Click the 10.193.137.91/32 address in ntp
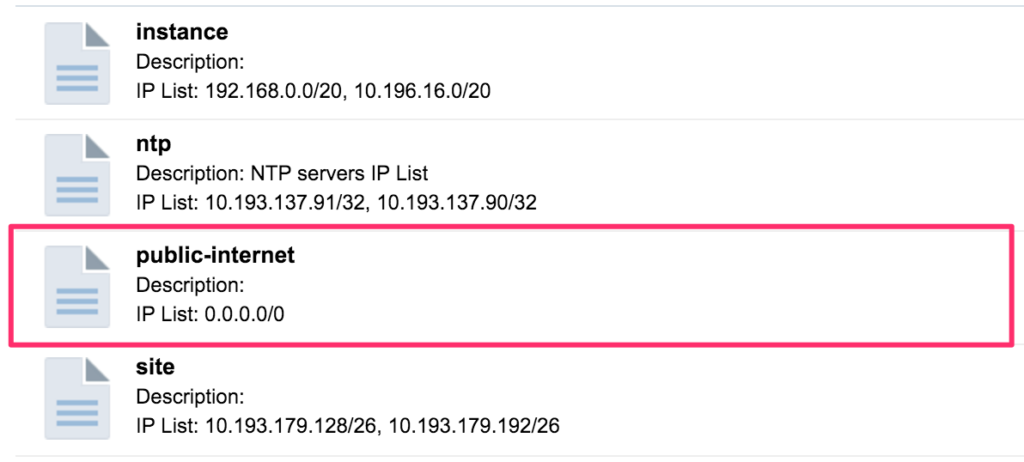 click(286, 203)
